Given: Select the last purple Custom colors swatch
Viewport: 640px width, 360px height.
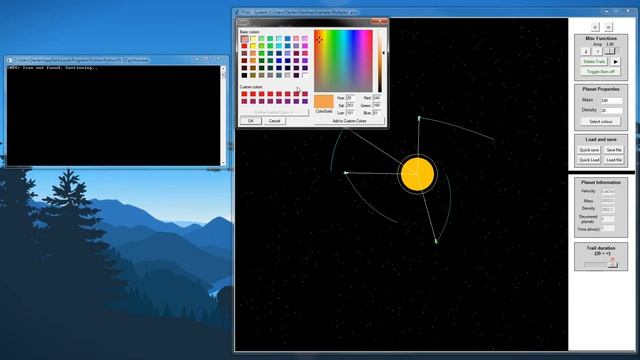Looking at the screenshot, I should point(305,101).
